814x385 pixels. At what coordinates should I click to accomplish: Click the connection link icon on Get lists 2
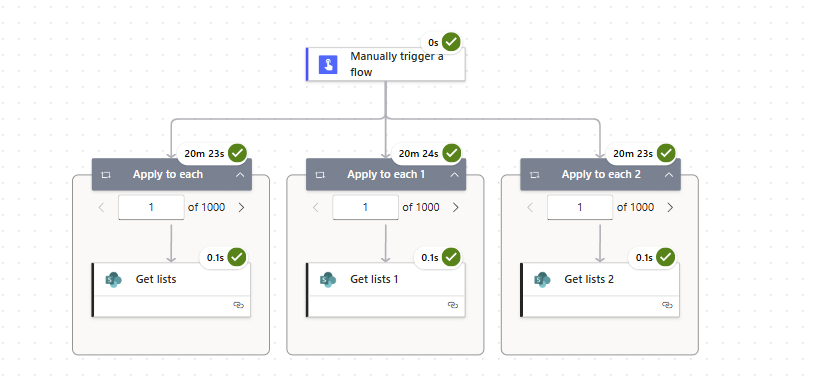coord(668,305)
